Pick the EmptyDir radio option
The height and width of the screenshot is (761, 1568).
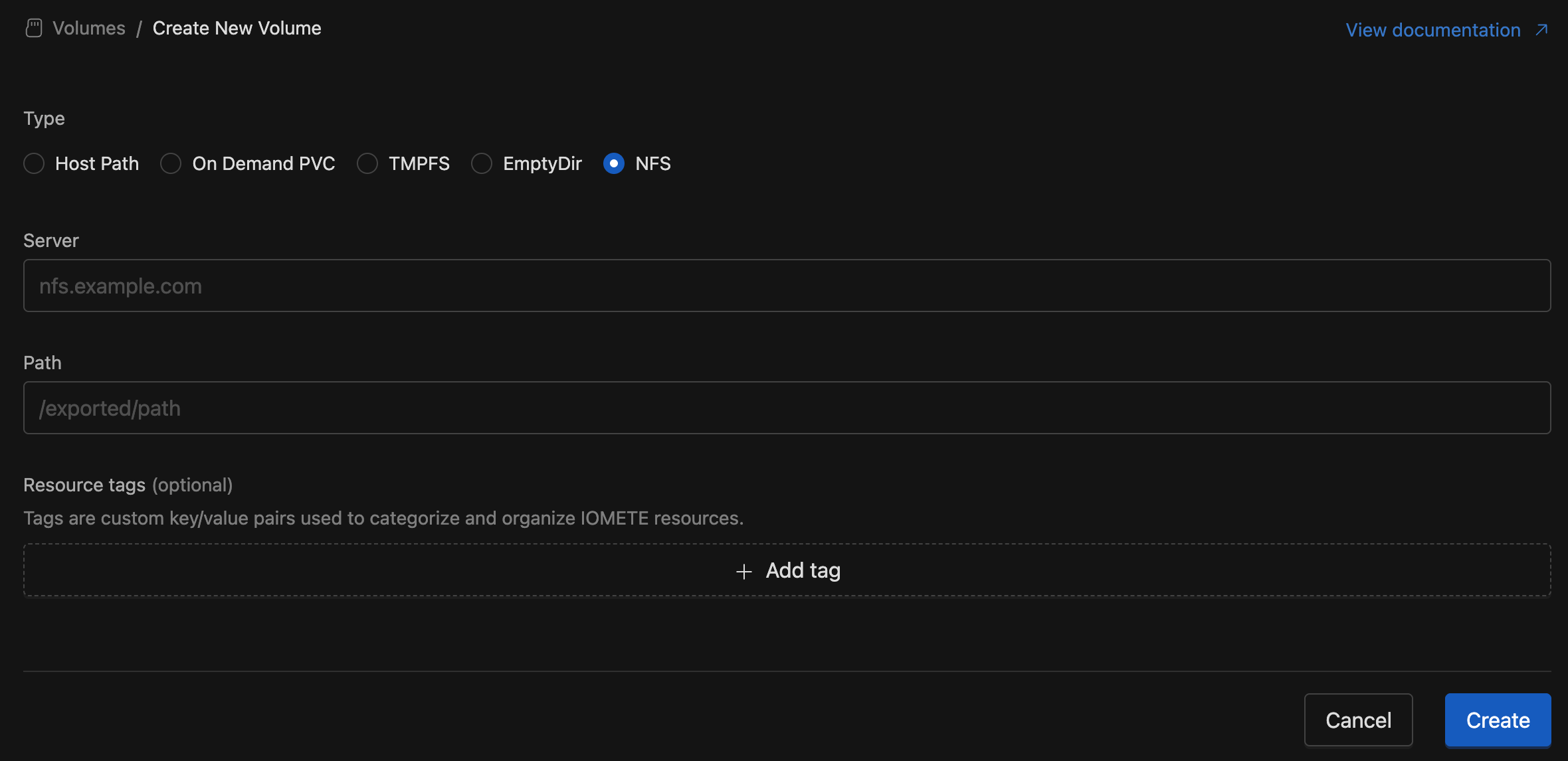[482, 163]
